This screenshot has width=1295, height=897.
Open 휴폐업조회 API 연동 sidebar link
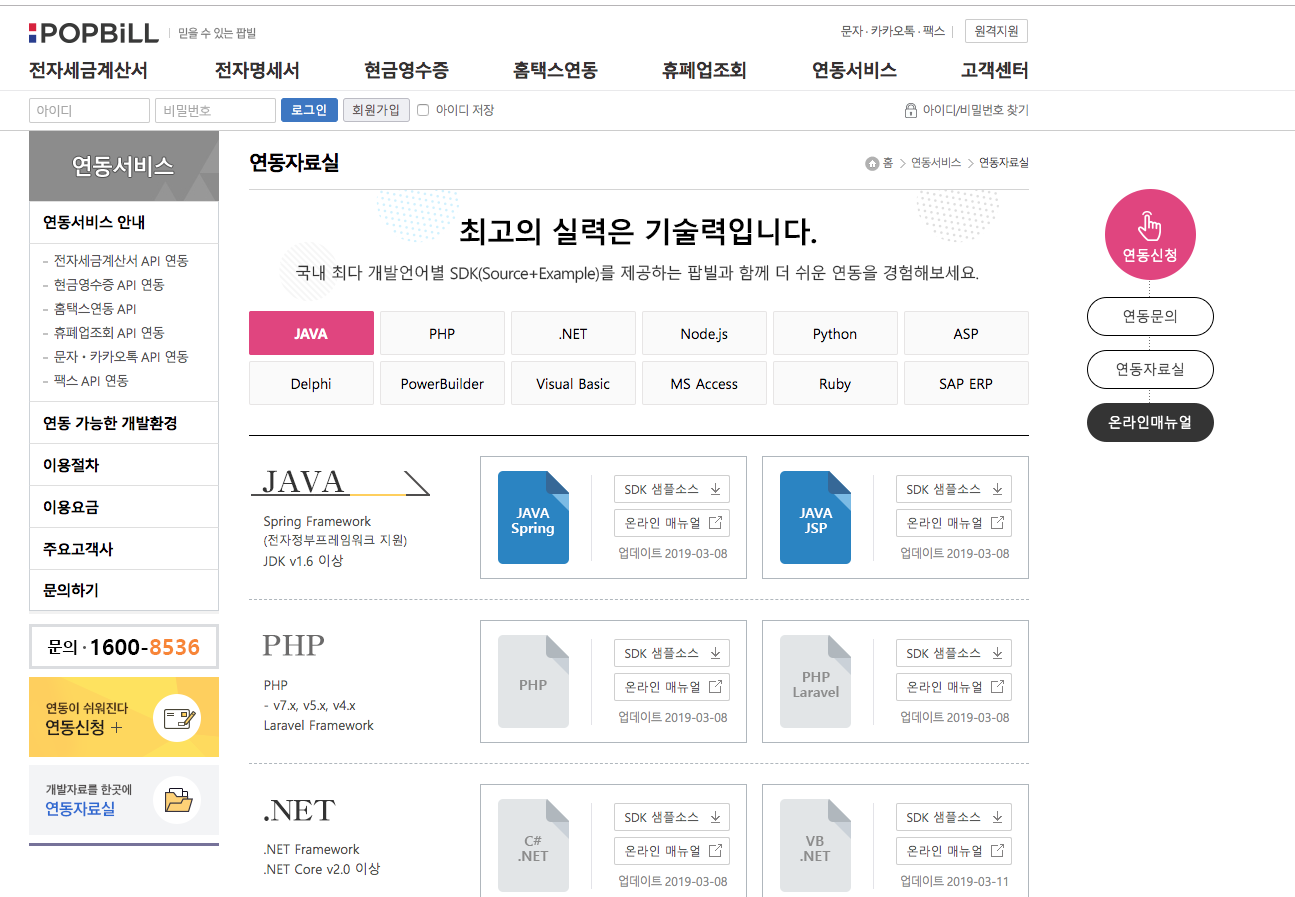pyautogui.click(x=109, y=333)
